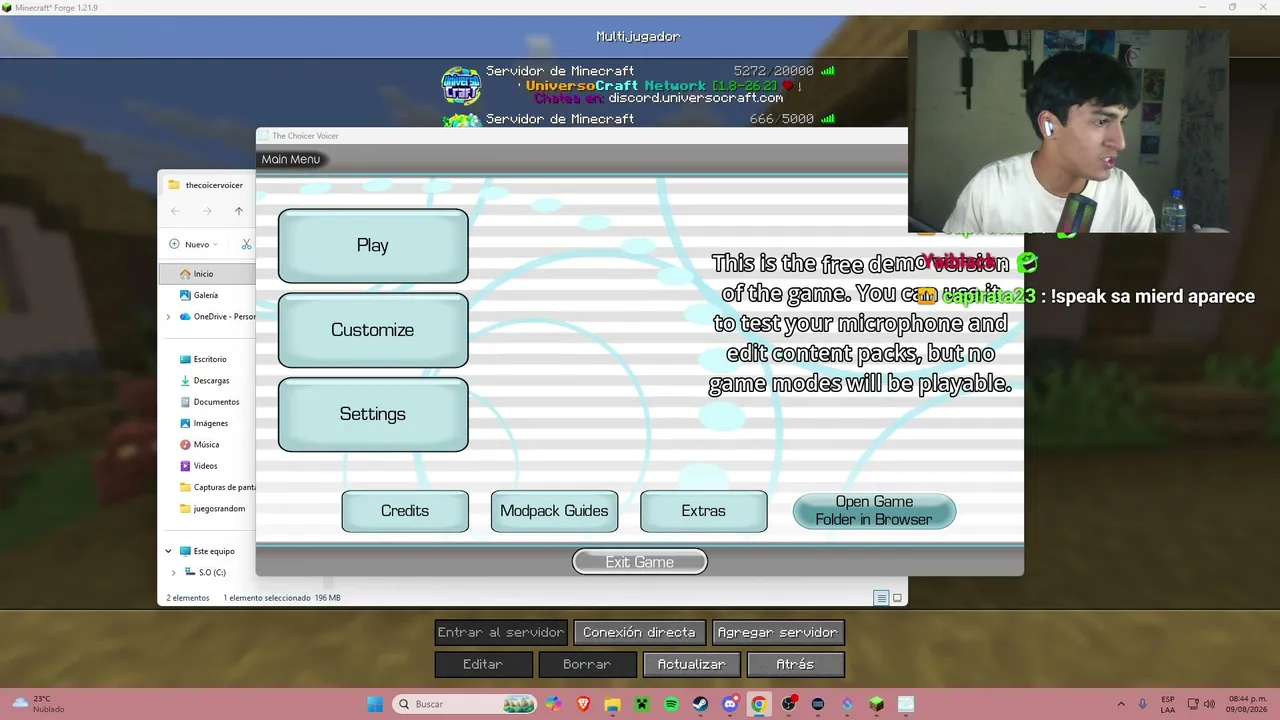
Task: Show hidden system tray icons
Action: (x=1121, y=704)
